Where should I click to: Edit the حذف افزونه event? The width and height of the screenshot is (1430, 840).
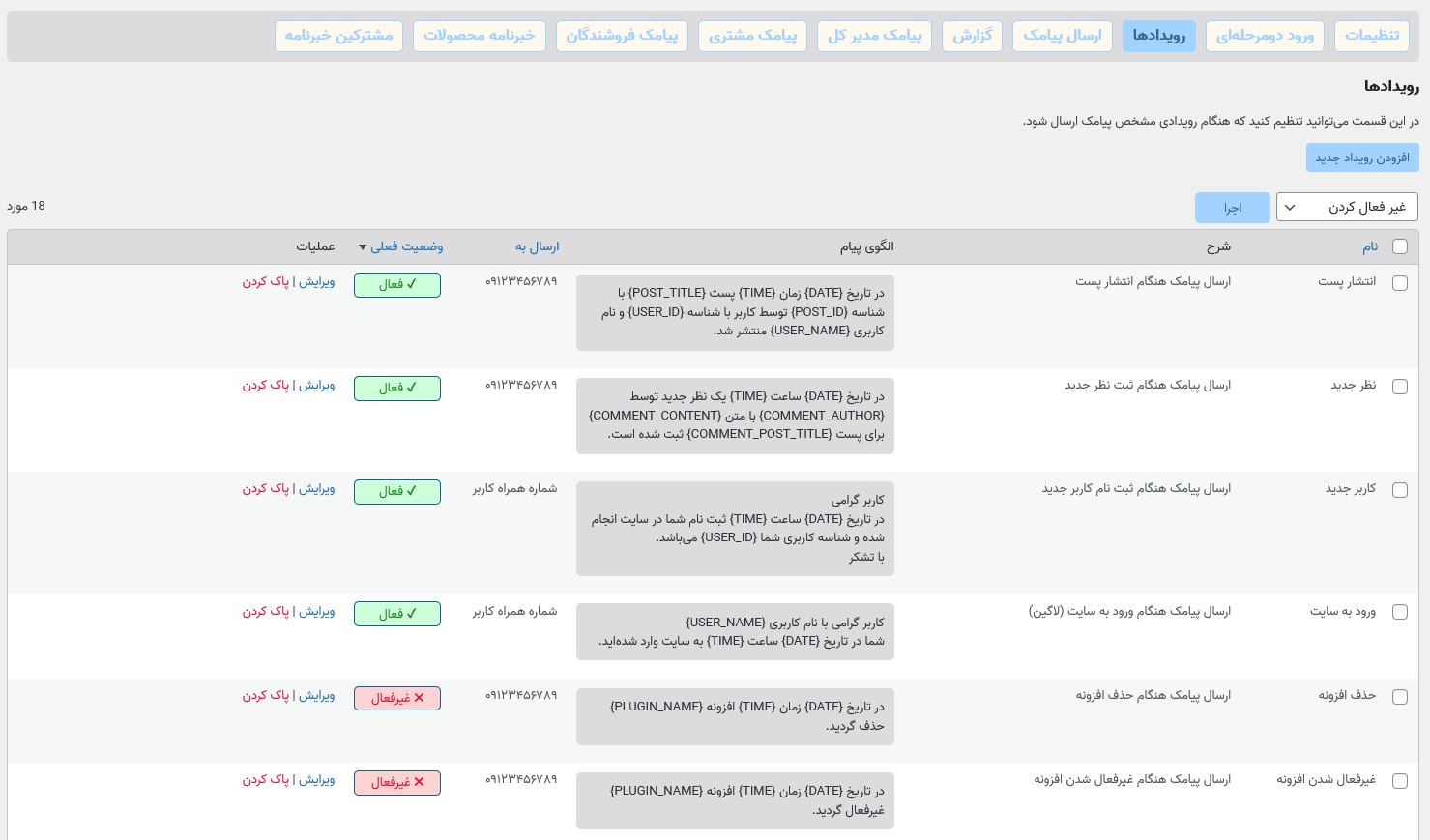pyautogui.click(x=316, y=695)
